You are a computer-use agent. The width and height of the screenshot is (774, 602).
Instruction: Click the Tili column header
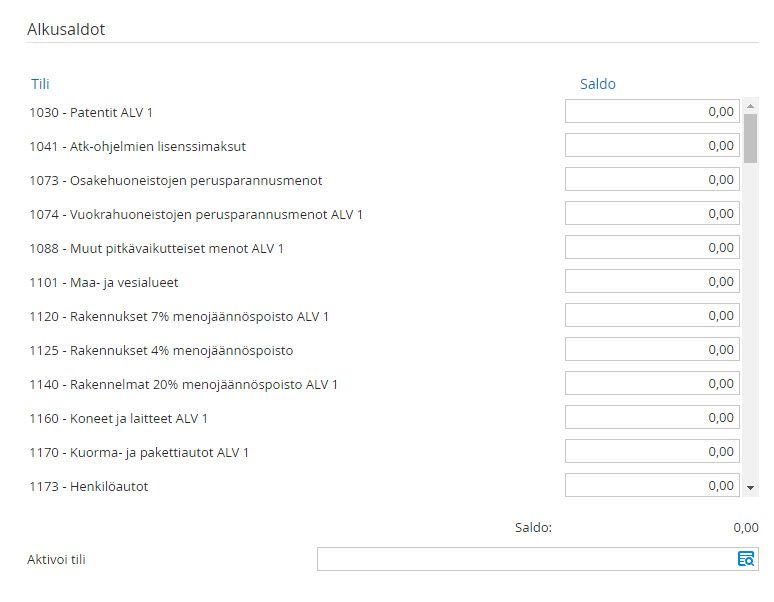tap(40, 84)
